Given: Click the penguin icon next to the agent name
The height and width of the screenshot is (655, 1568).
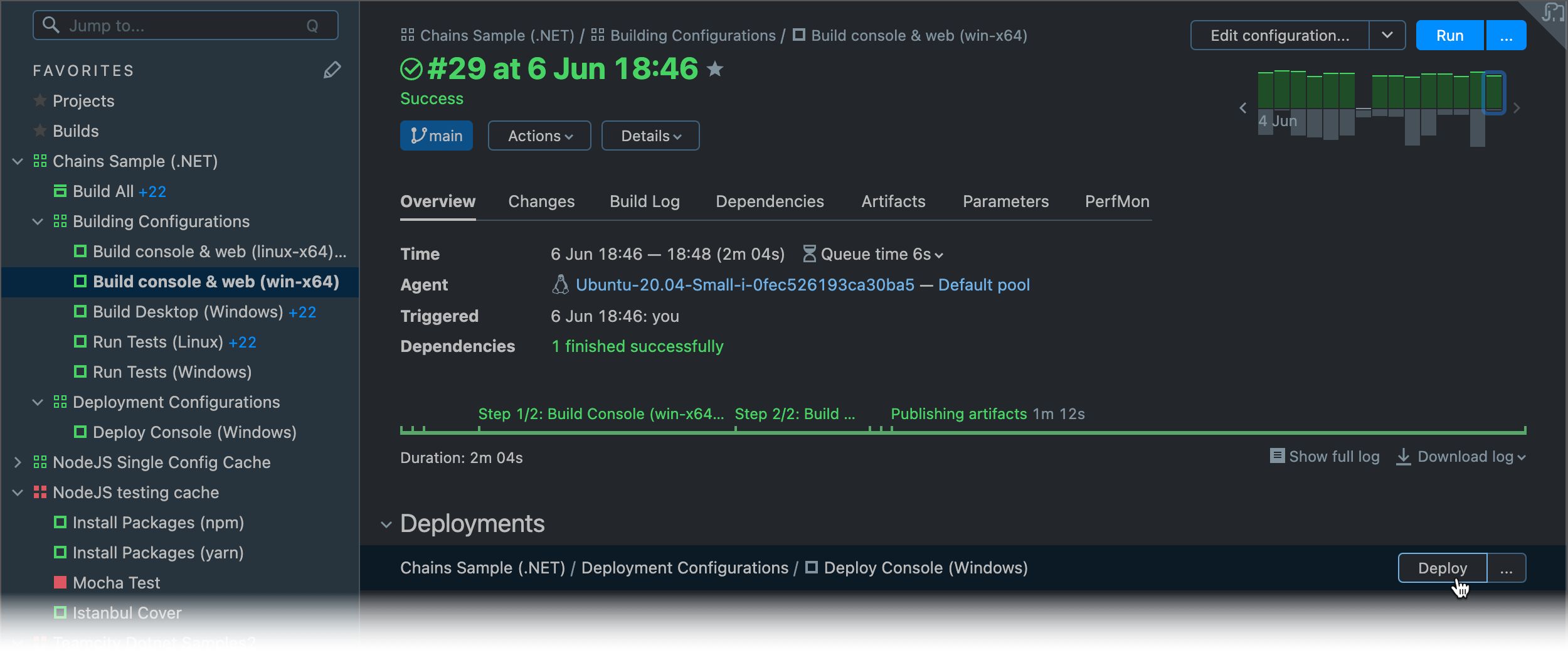Looking at the screenshot, I should (x=561, y=284).
